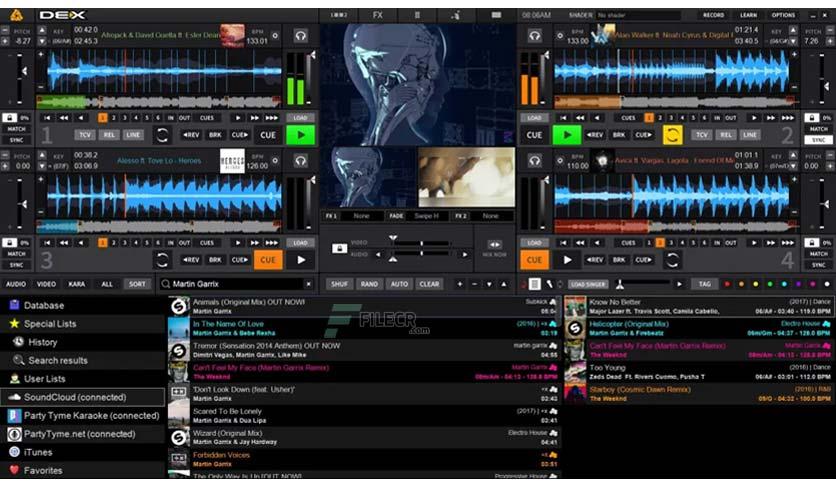Toggle headphone cue on deck 3
The height and width of the screenshot is (484, 836).
301,160
